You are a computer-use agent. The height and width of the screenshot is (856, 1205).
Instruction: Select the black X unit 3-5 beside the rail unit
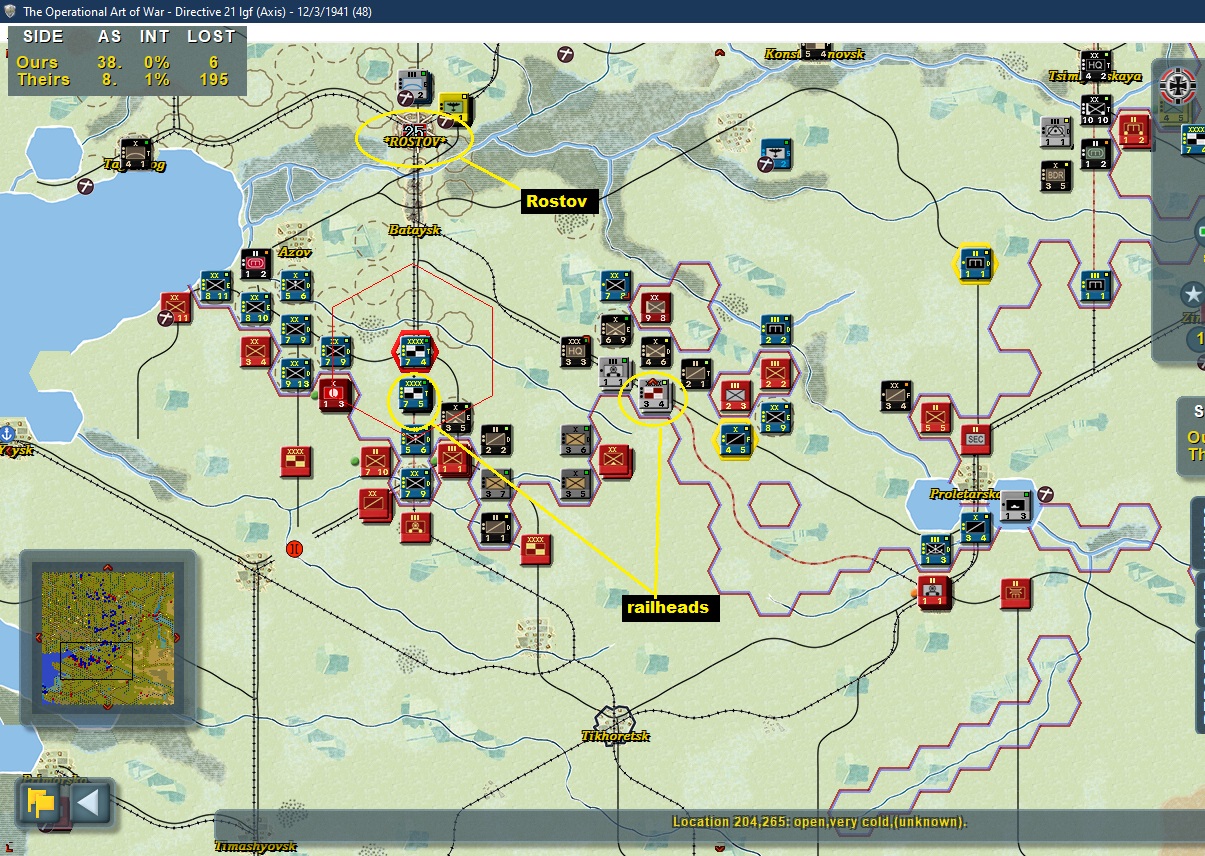click(456, 417)
